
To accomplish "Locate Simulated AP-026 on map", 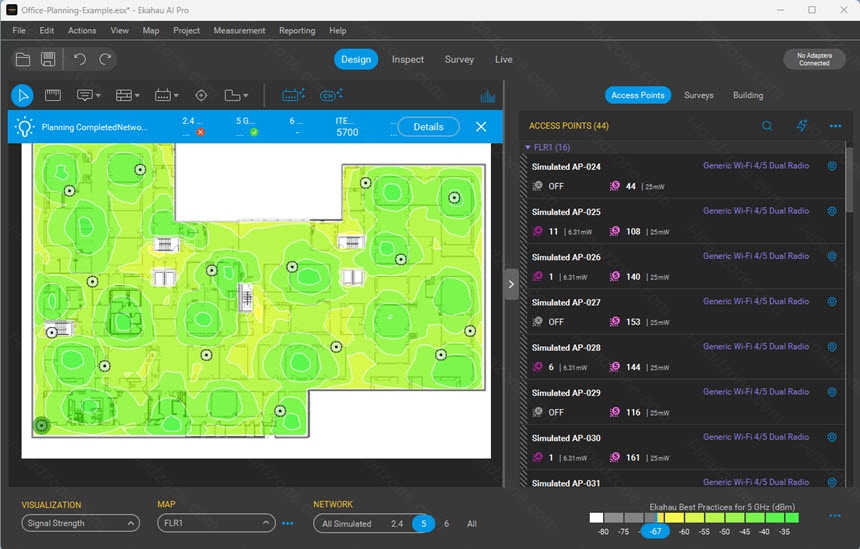I will (832, 256).
